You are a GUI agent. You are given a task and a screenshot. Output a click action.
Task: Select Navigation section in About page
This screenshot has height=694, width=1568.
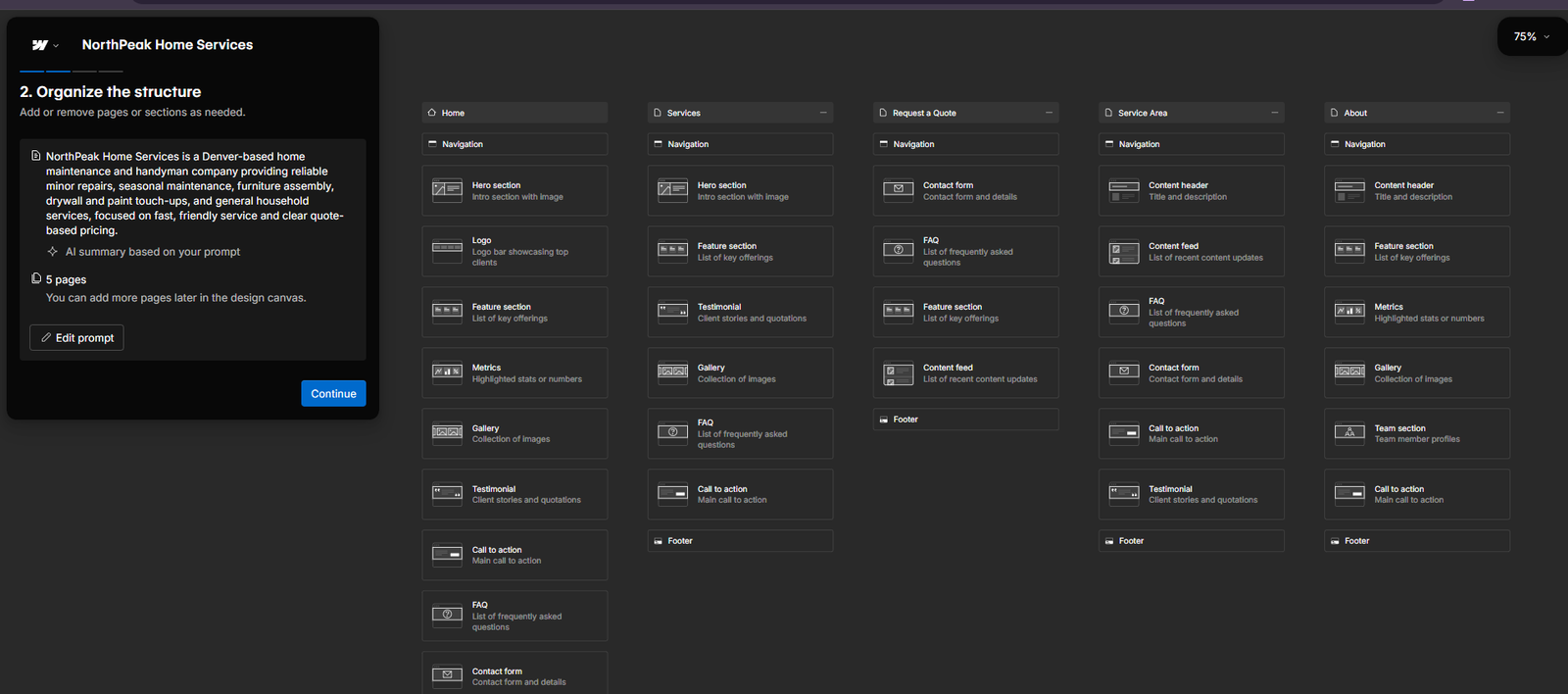(x=1416, y=144)
